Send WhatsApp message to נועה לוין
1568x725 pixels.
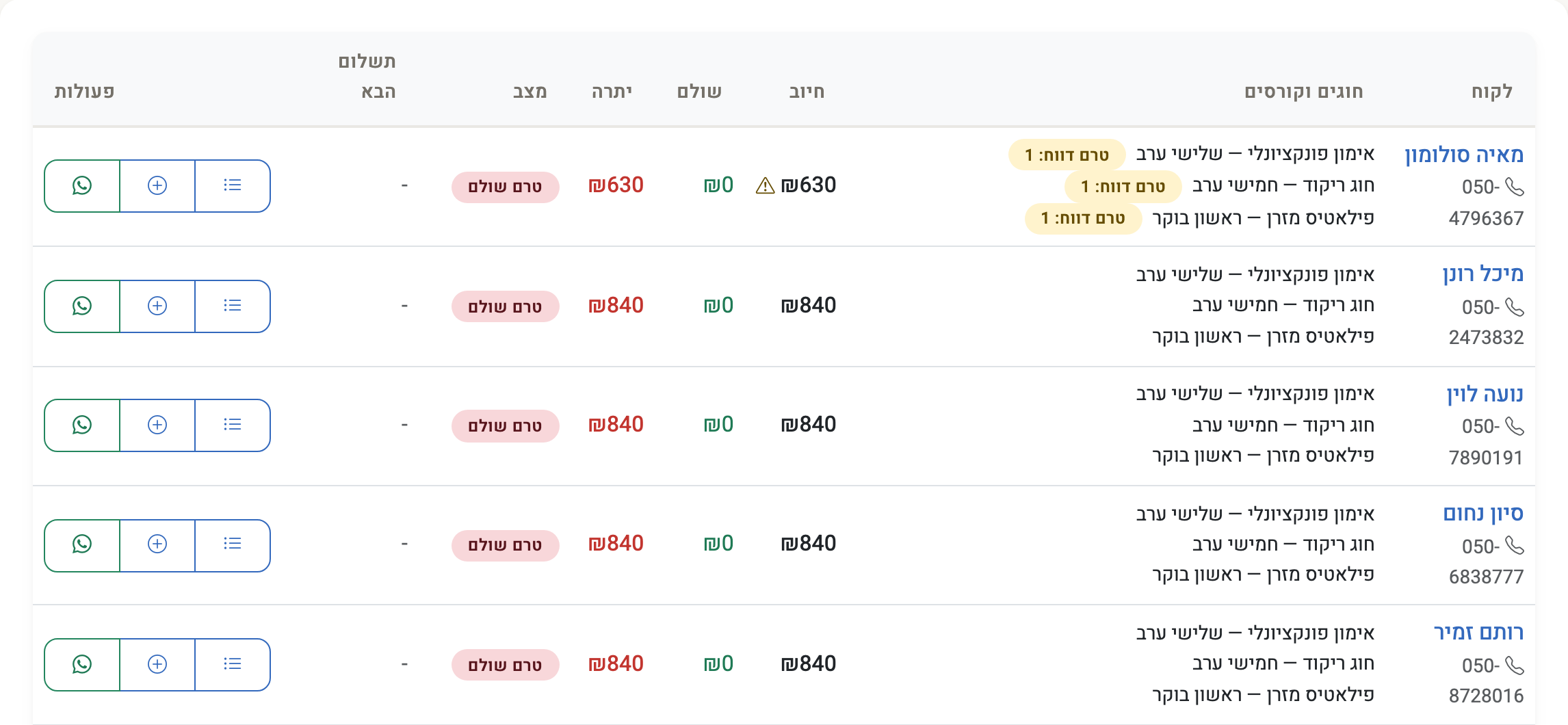82,425
